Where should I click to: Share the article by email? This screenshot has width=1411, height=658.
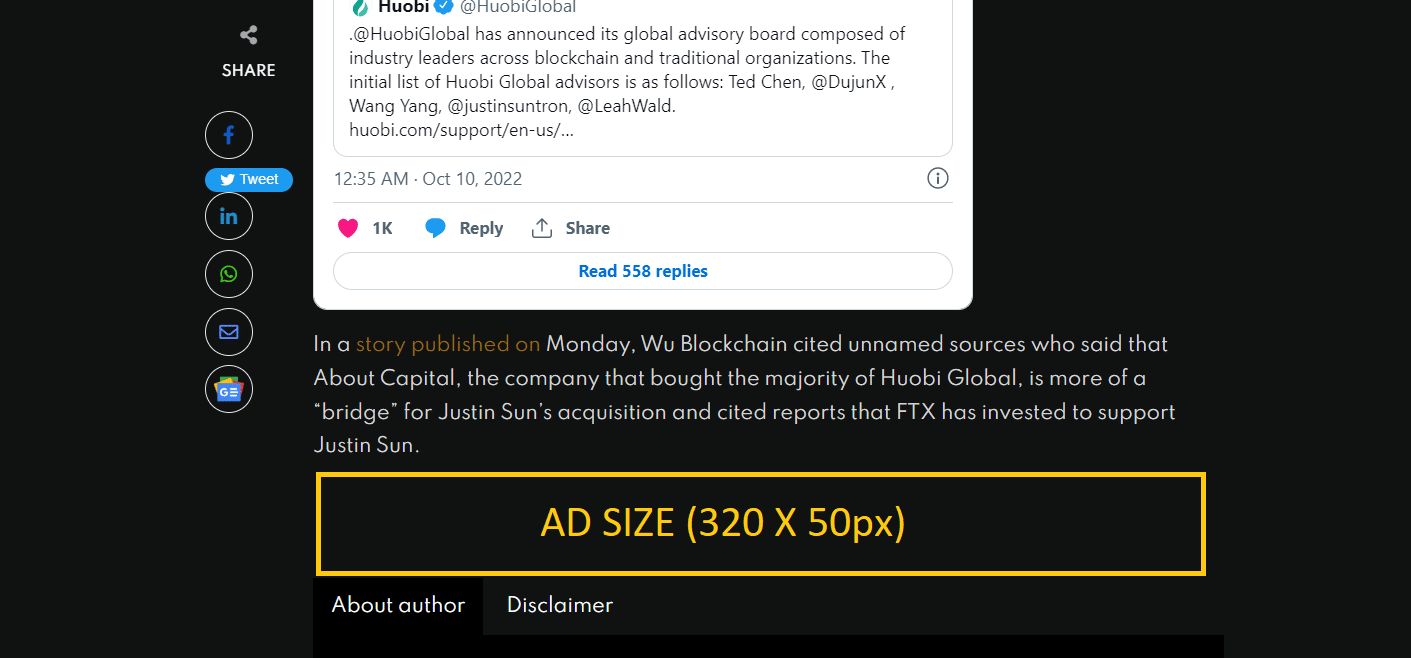point(229,332)
